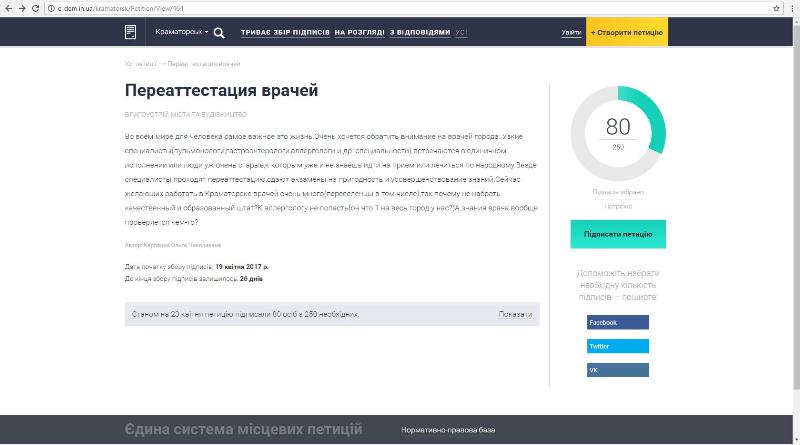800x445 pixels.
Task: Click 'Підписати петицію' button
Action: click(x=618, y=234)
